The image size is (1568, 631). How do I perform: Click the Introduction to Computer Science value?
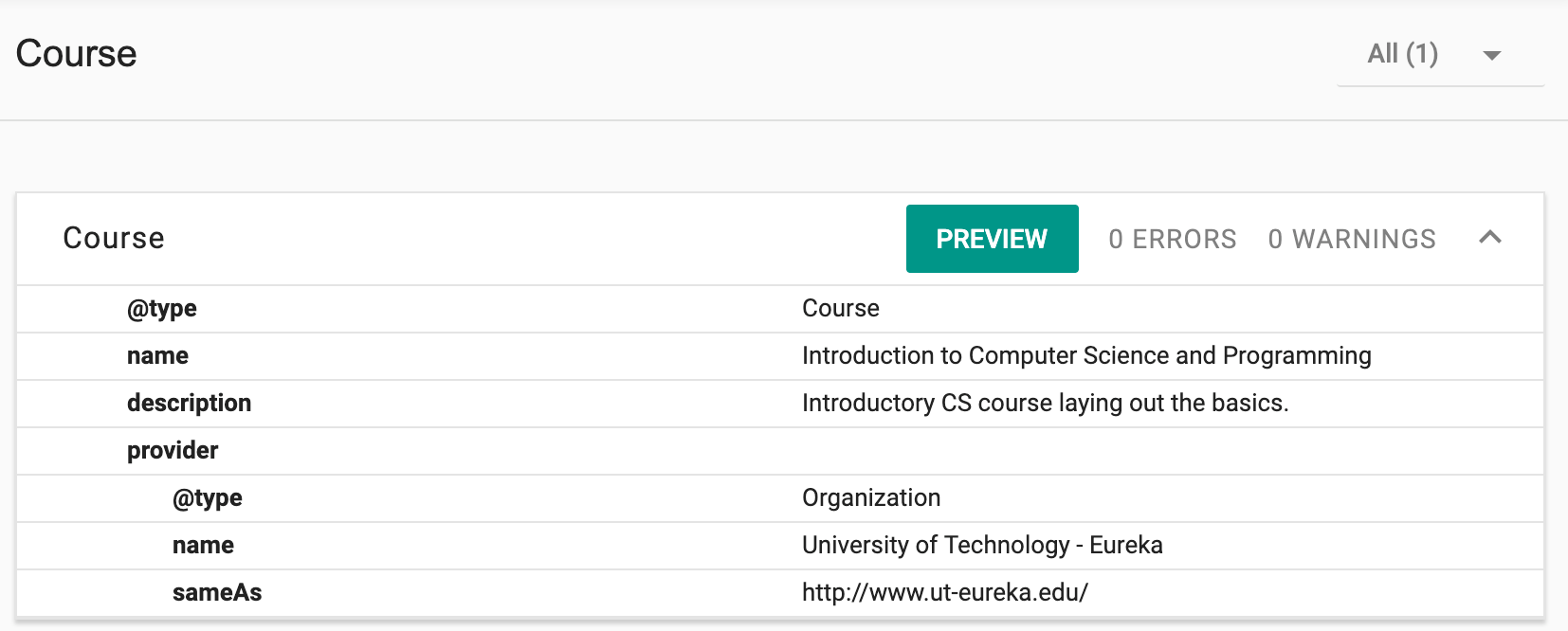1085,356
